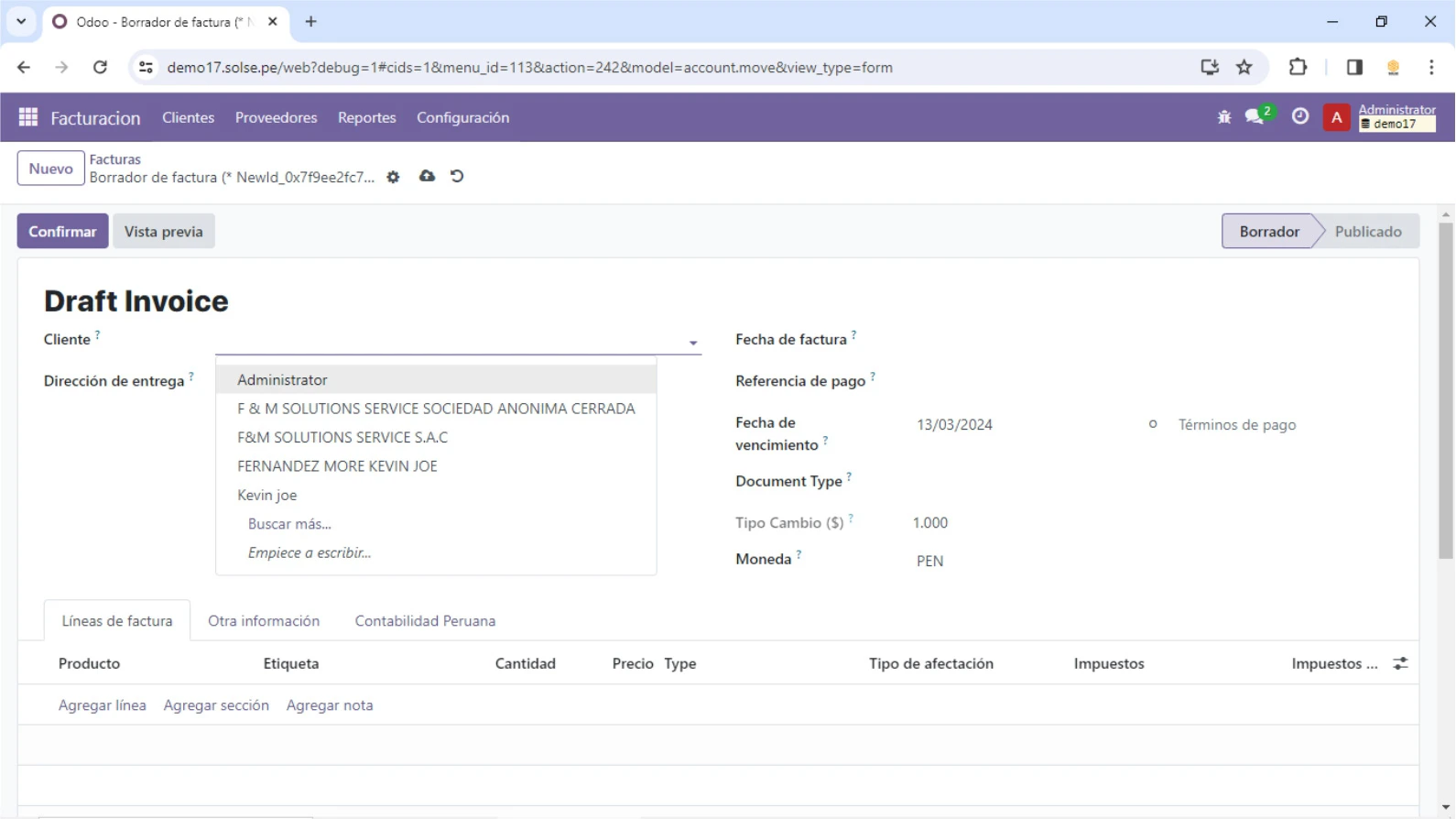
Task: Open the Odoo apps grid menu
Action: pyautogui.click(x=27, y=117)
